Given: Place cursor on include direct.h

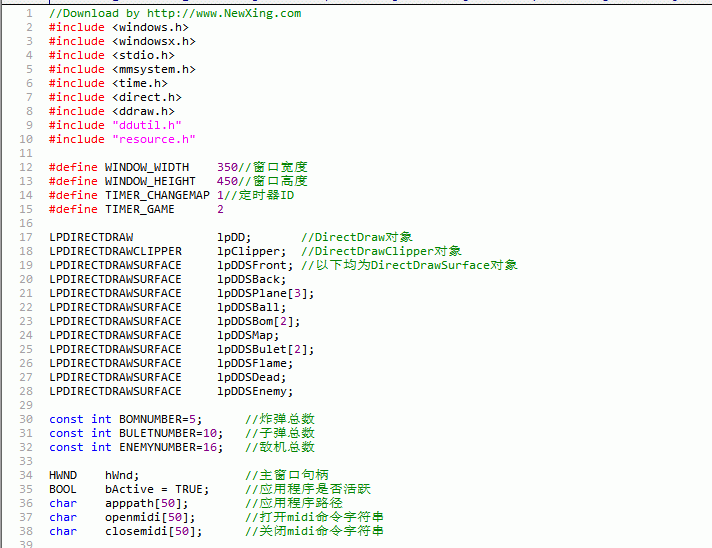Looking at the screenshot, I should [x=115, y=98].
